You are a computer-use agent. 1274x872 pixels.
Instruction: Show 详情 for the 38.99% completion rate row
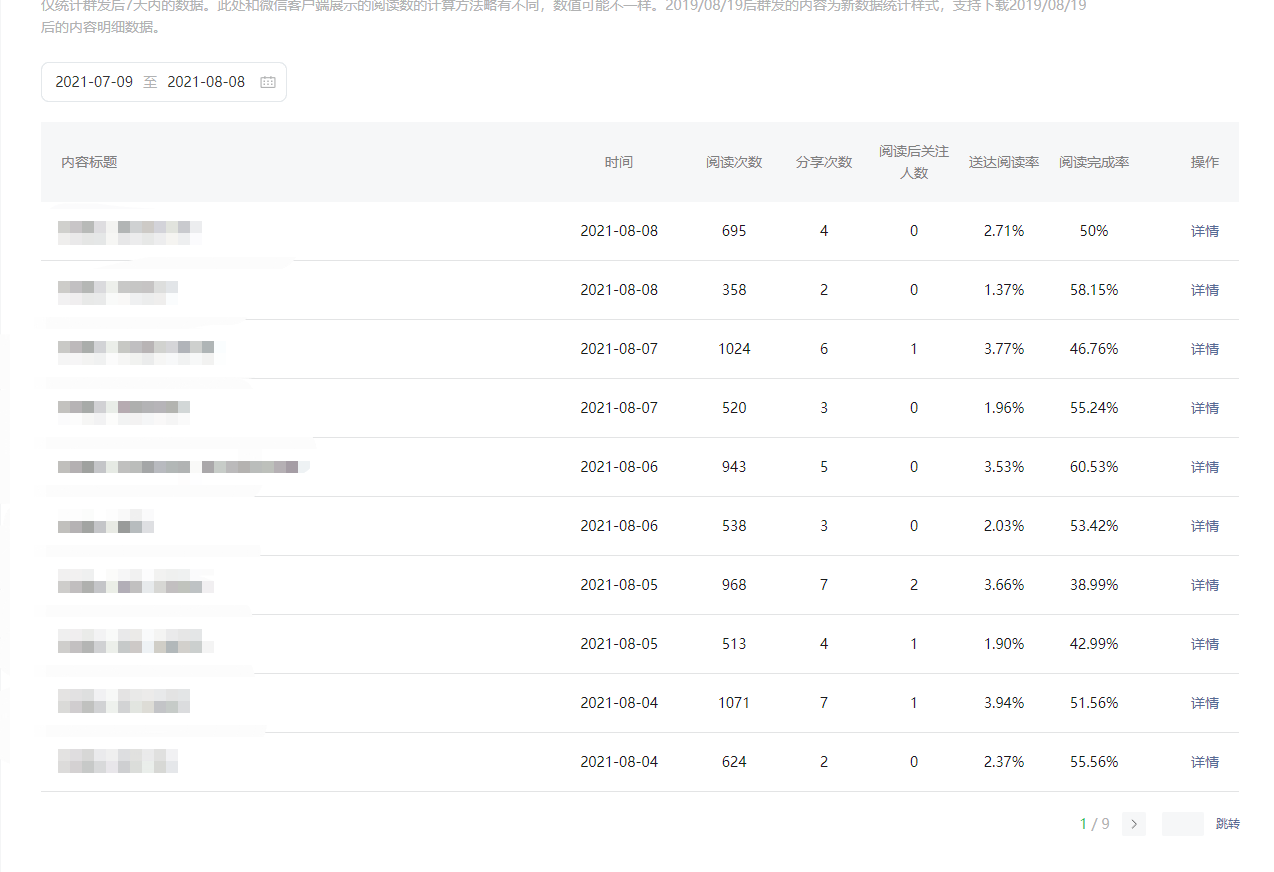point(1204,585)
